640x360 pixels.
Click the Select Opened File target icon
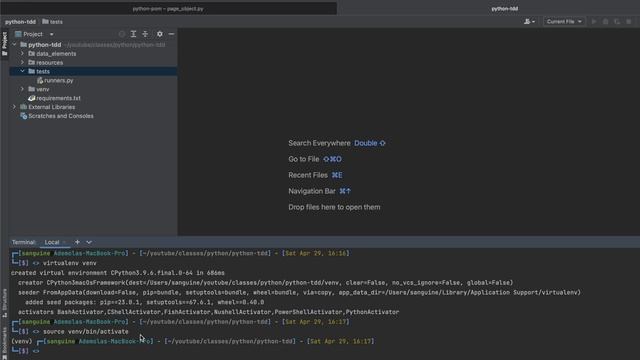[x=122, y=34]
